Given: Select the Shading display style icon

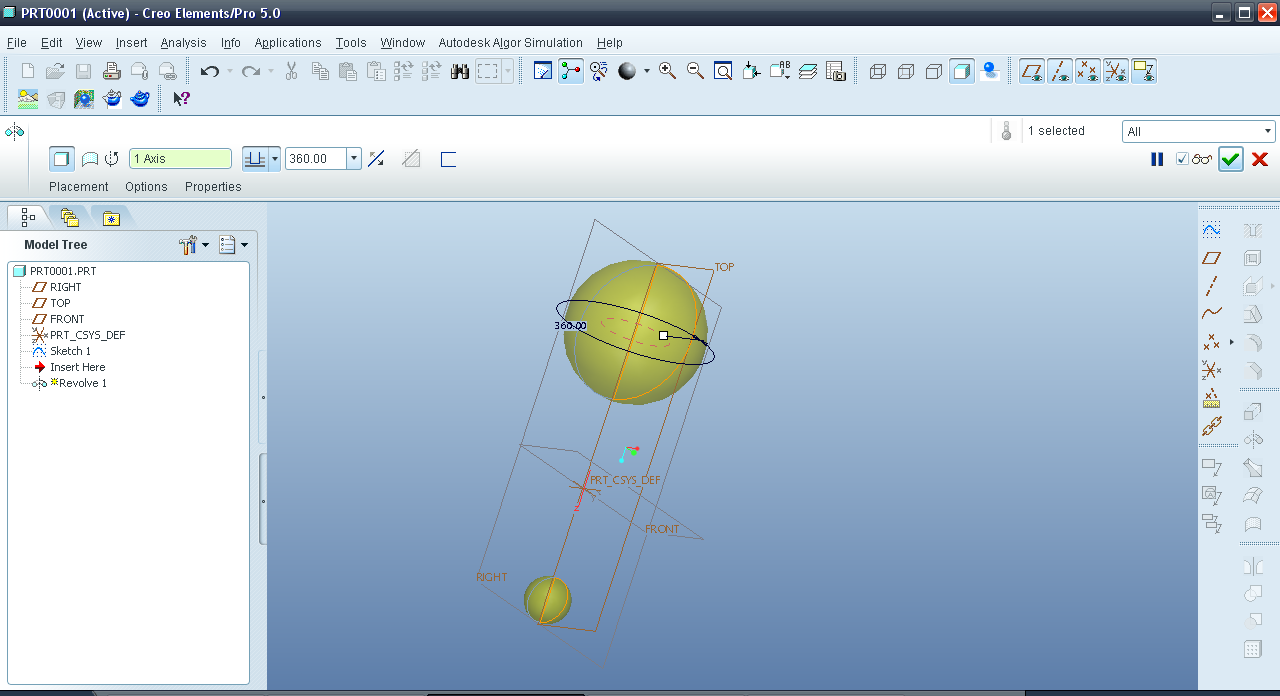Looking at the screenshot, I should coord(961,71).
